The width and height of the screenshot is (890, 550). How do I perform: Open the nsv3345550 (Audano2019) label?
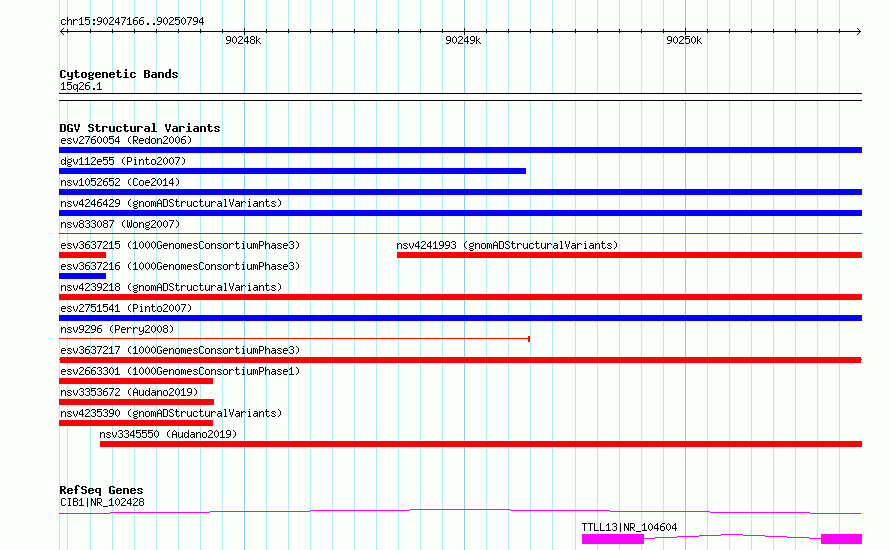tap(168, 434)
